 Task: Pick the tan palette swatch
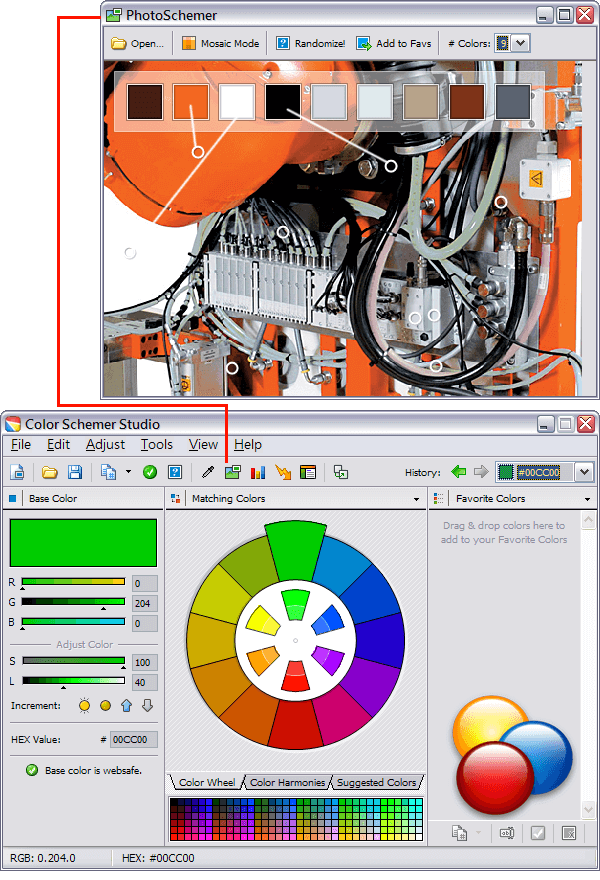(421, 102)
